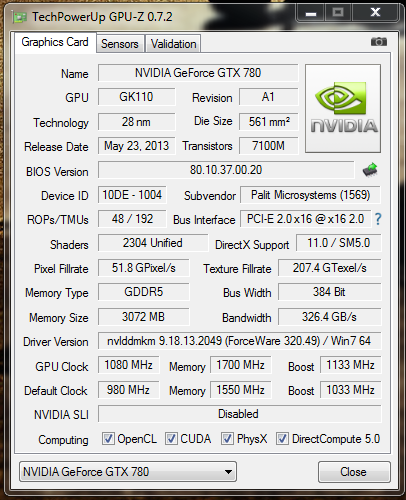Click the GPU field GK110
The height and width of the screenshot is (500, 406).
136,97
